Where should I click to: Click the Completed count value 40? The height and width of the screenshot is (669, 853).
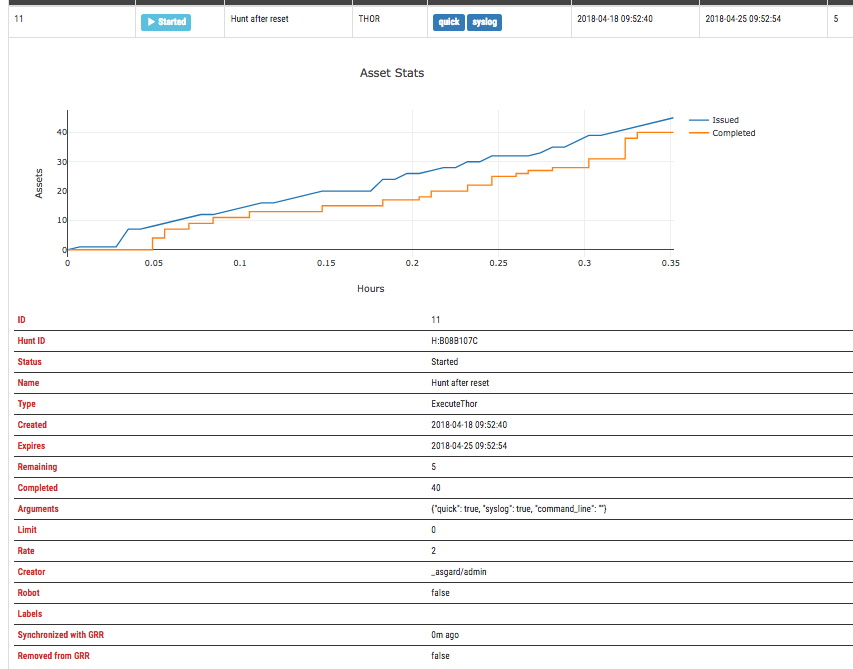pyautogui.click(x=436, y=488)
